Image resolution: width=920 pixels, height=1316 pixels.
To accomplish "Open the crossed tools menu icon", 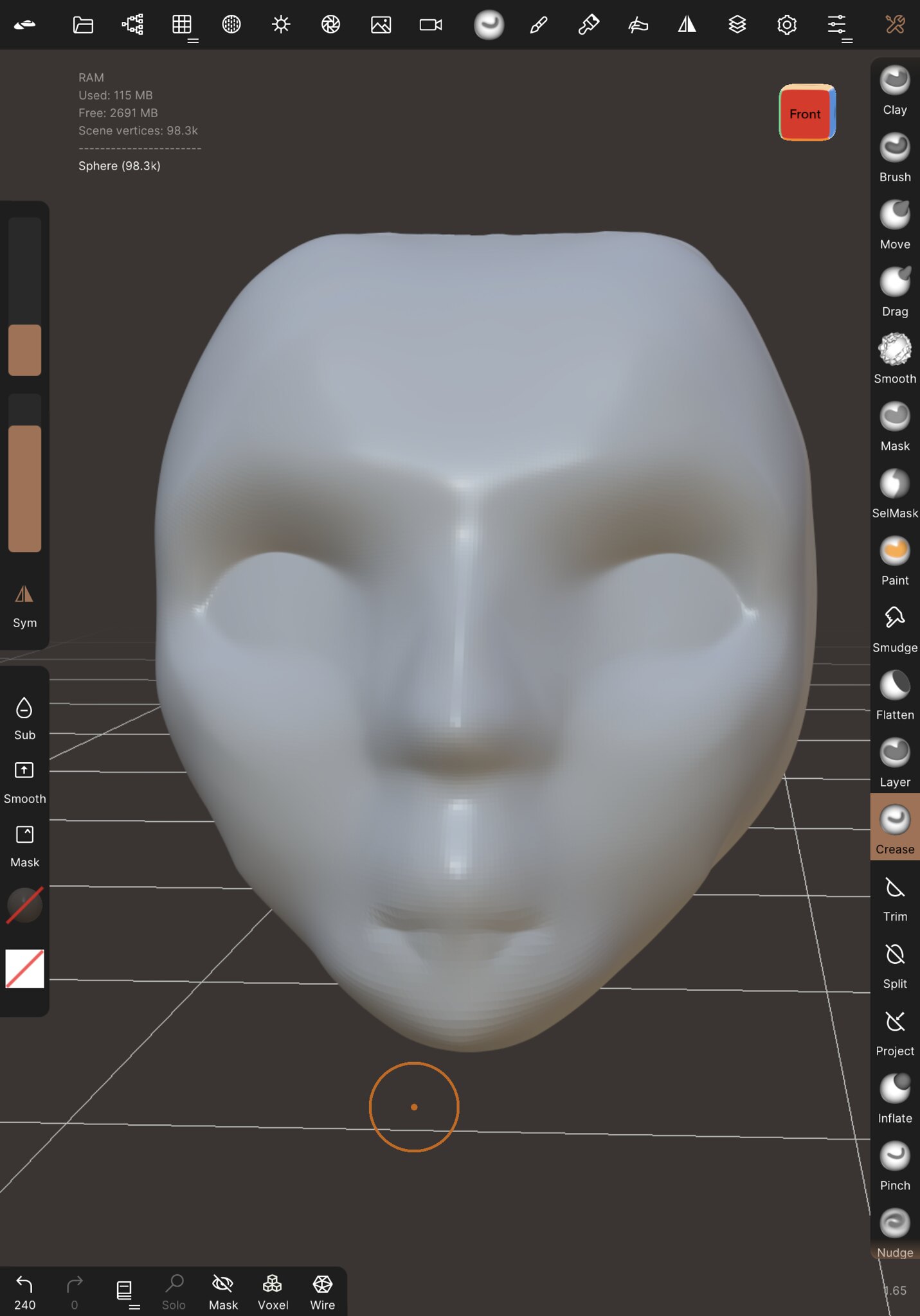I will [x=895, y=25].
